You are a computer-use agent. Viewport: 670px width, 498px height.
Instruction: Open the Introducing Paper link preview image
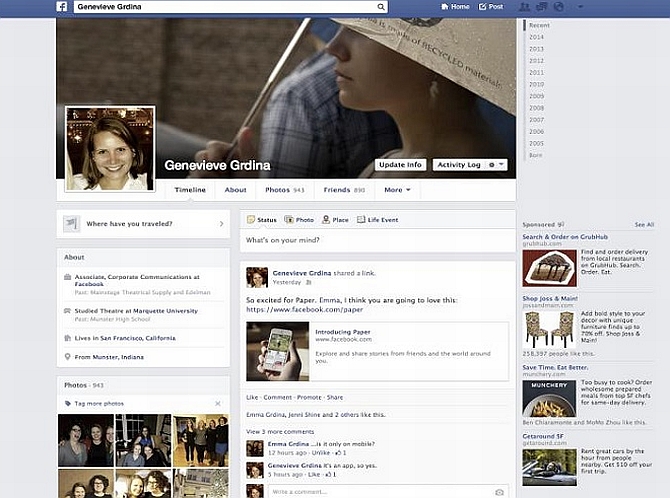[x=277, y=351]
